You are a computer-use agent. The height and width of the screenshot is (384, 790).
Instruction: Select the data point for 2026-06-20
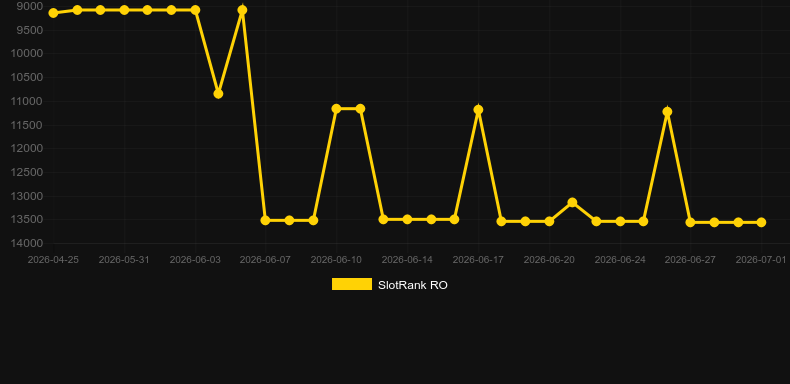point(549,221)
